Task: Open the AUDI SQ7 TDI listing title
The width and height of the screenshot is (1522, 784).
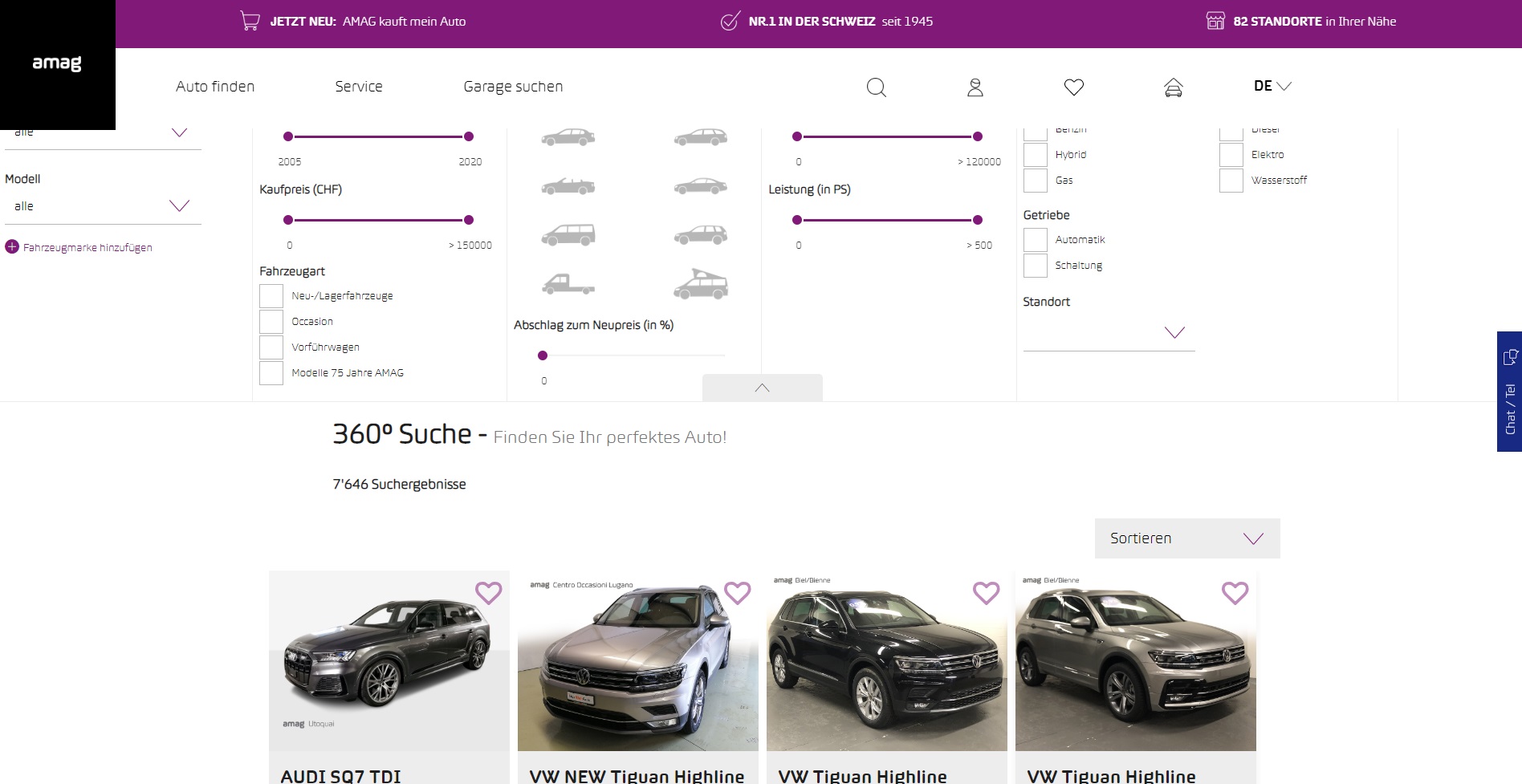Action: coord(340,776)
